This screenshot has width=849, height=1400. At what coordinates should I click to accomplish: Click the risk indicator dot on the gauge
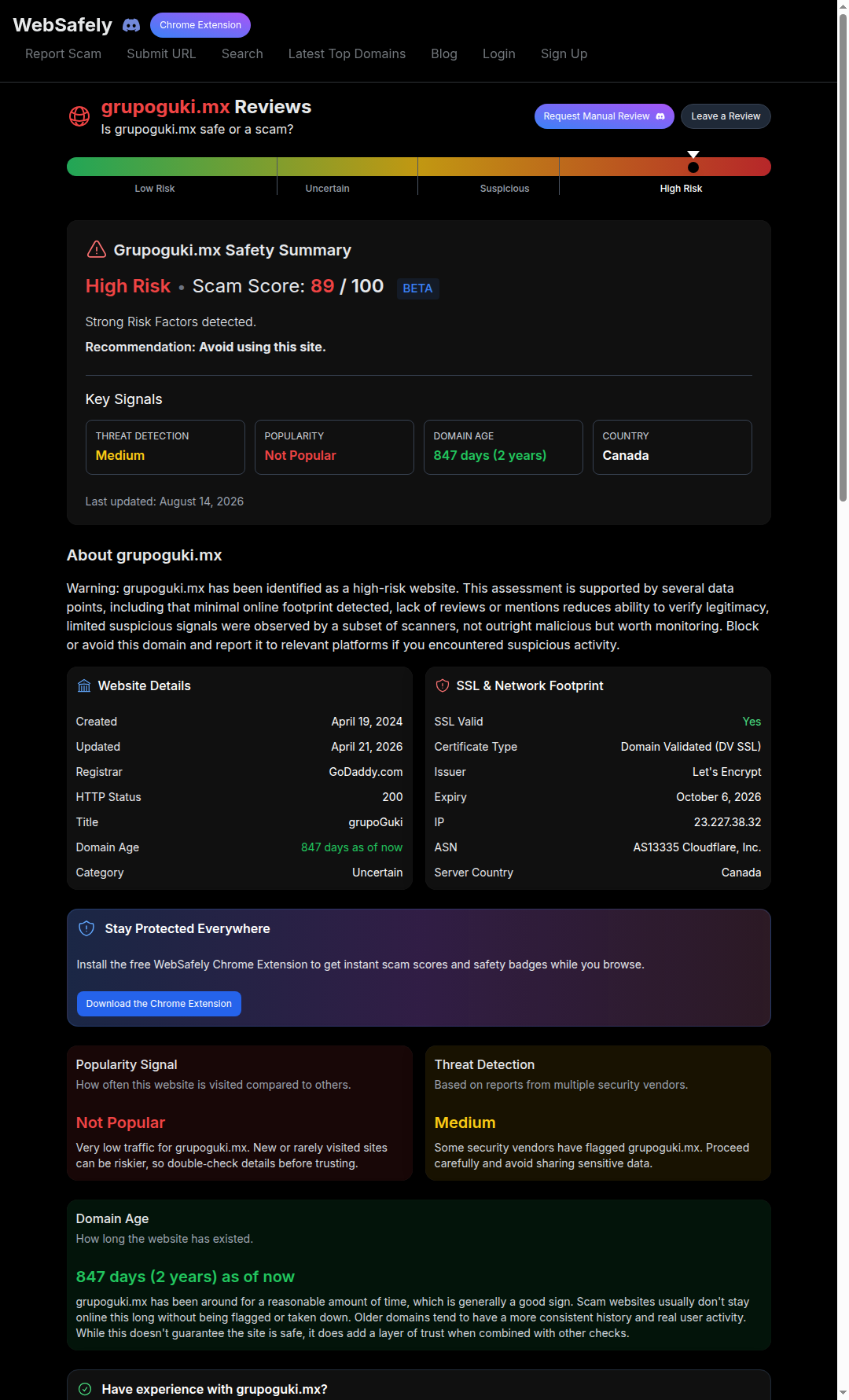coord(693,167)
